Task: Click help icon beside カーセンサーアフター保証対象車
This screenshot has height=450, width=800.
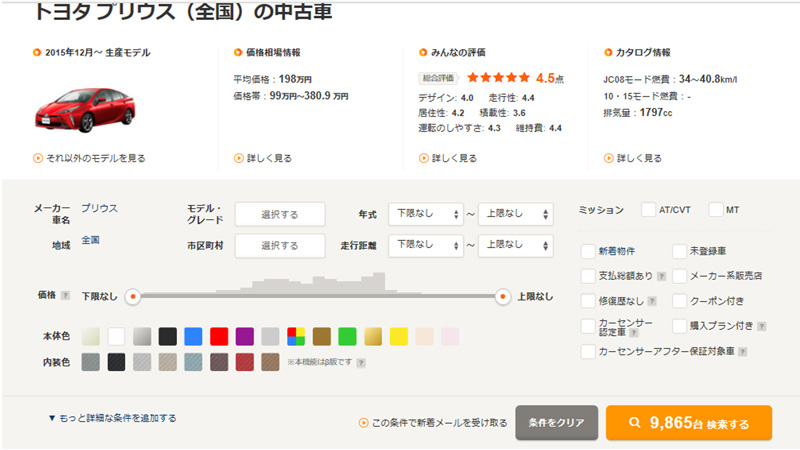Action: (x=743, y=352)
